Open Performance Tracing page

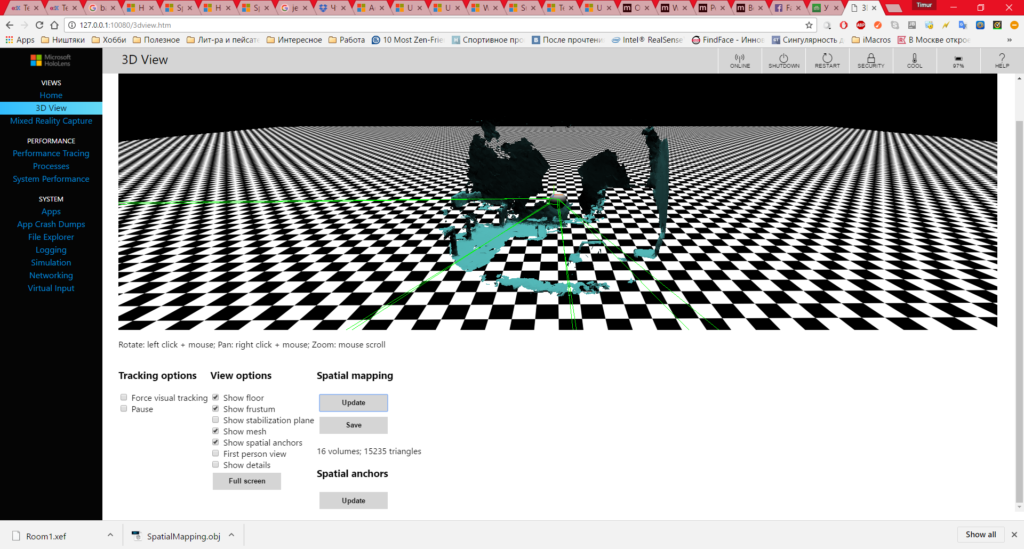[51, 153]
